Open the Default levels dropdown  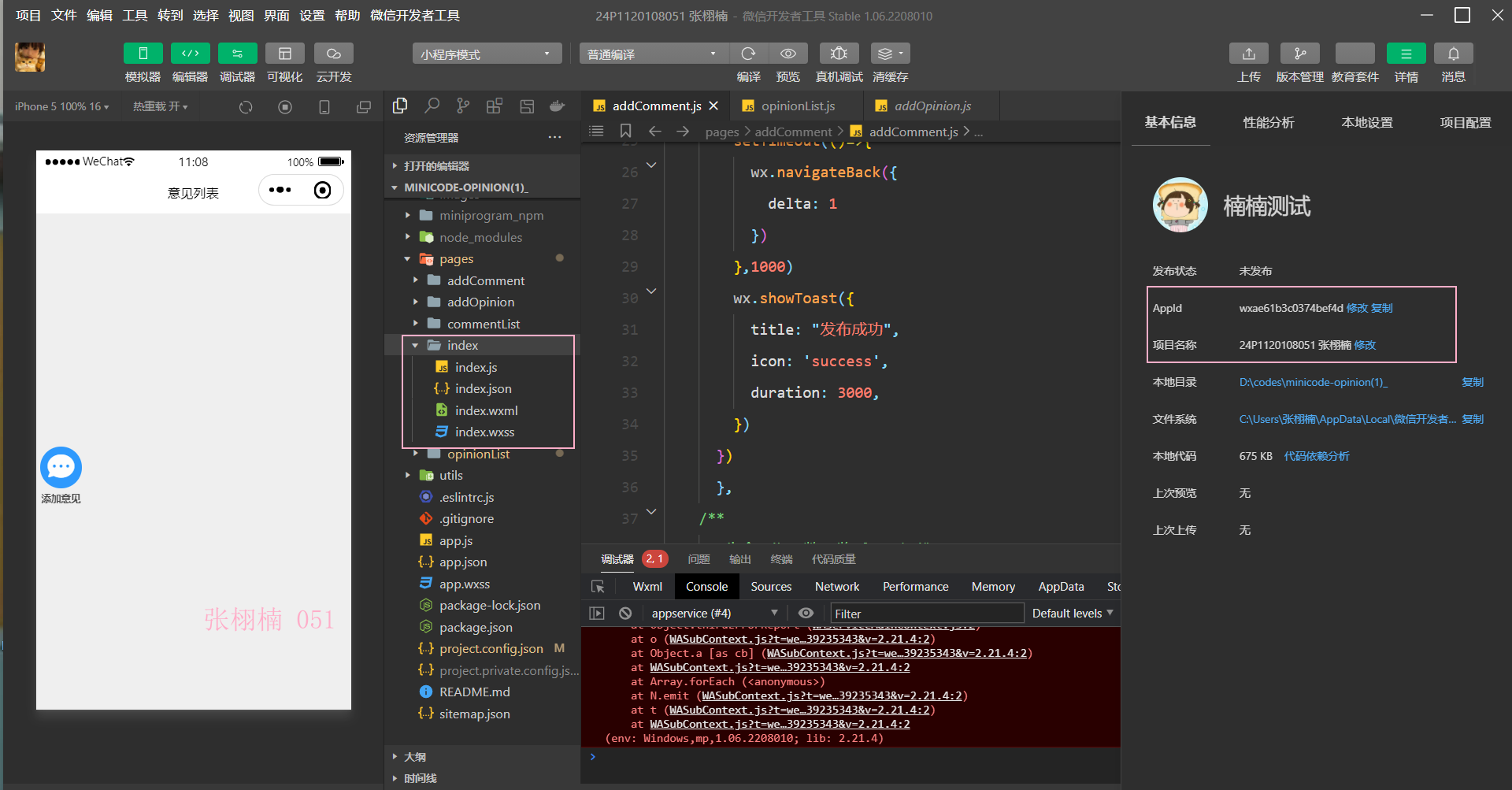coord(1073,613)
